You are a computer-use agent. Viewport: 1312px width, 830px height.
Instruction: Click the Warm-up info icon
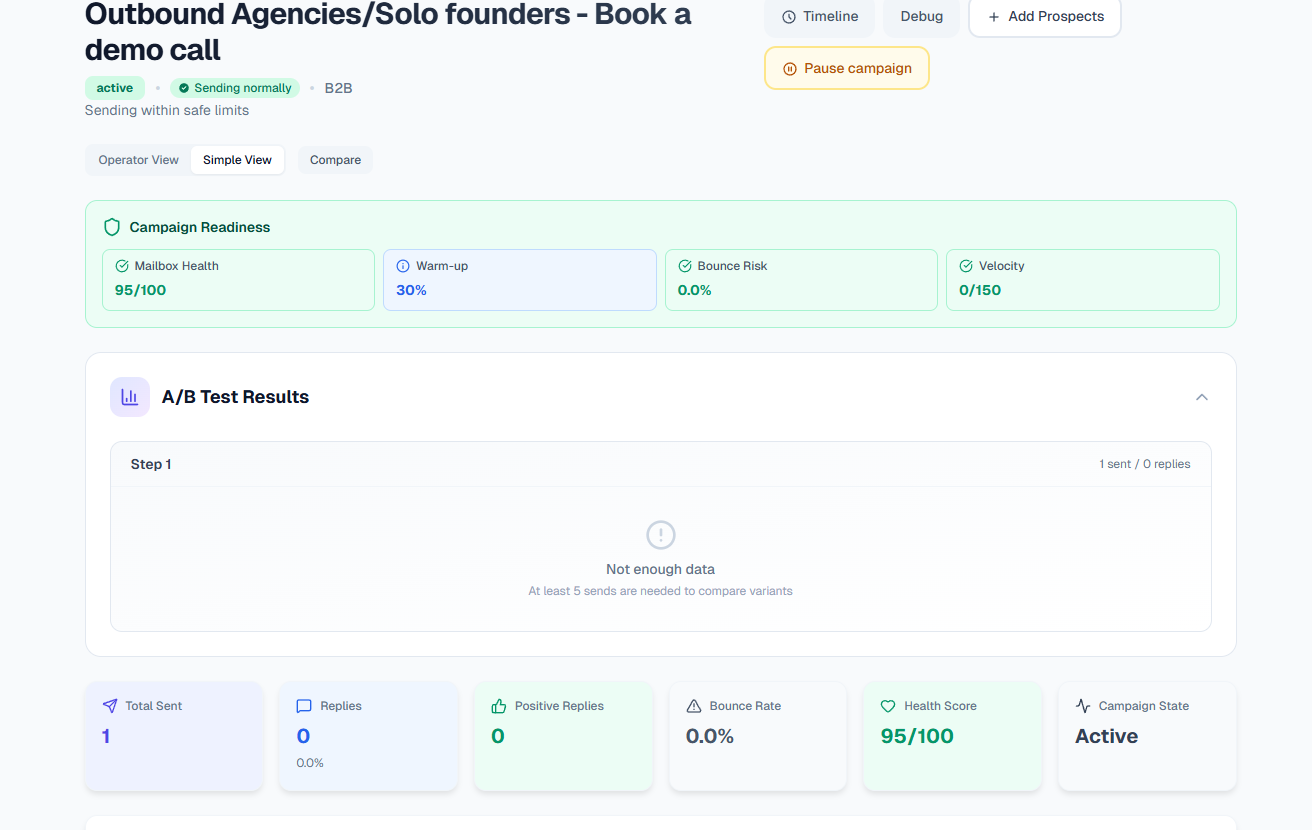(401, 265)
